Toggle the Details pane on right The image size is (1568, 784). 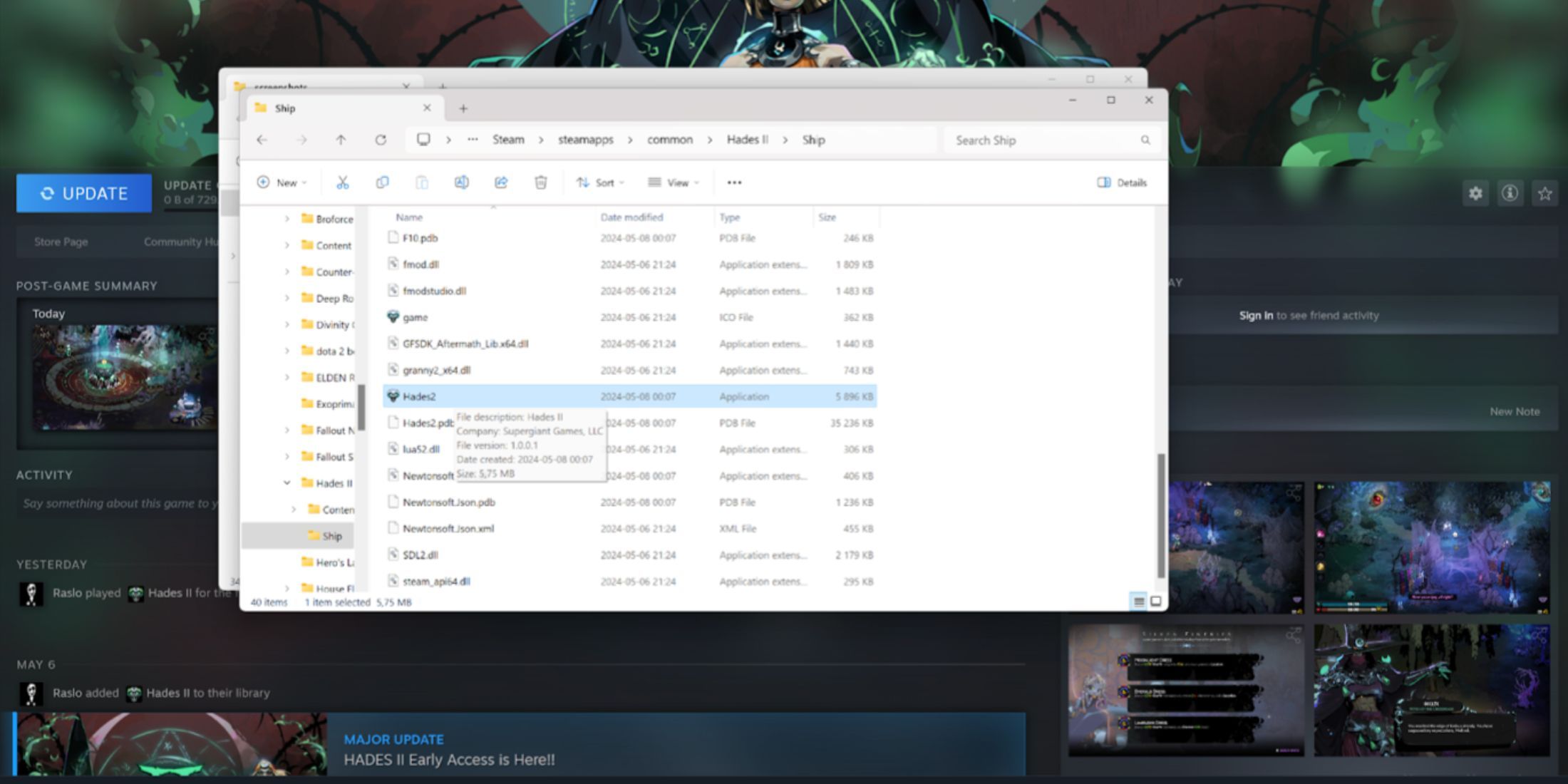click(x=1120, y=182)
